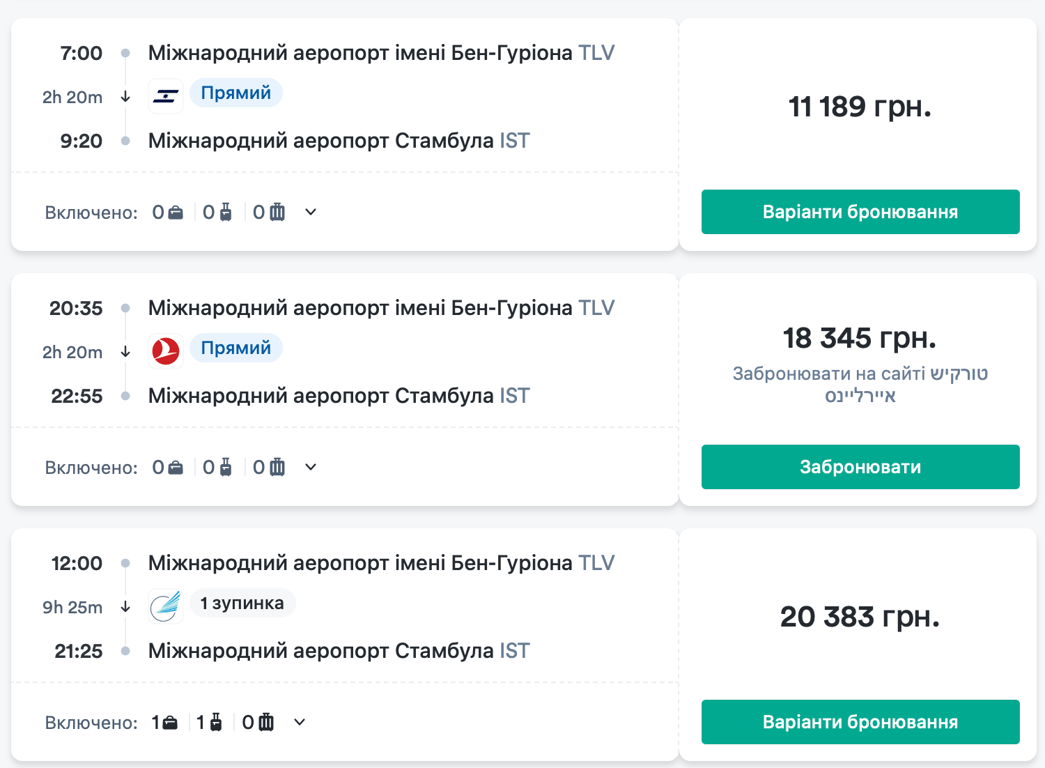Click the El Al airline logo
Viewport: 1045px width, 768px height.
166,95
